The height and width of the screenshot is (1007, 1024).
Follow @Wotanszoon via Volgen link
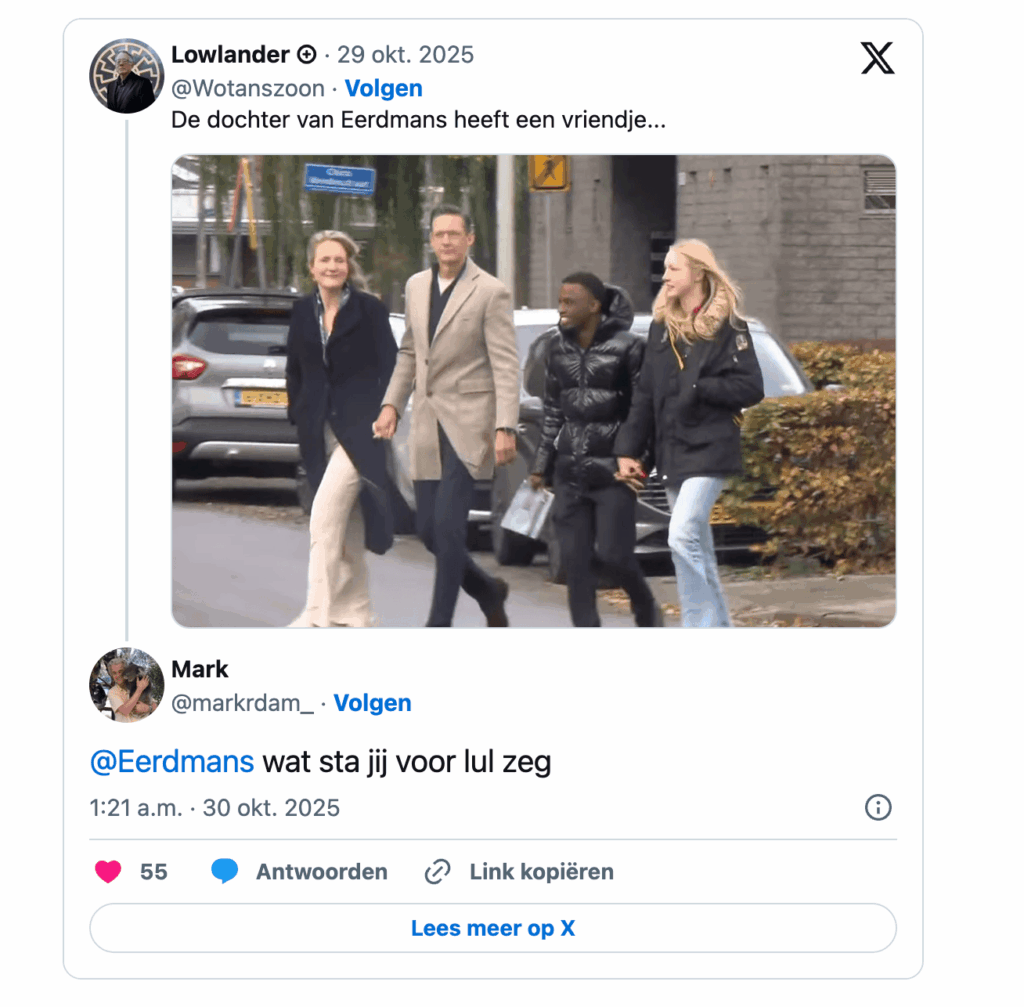click(x=383, y=88)
